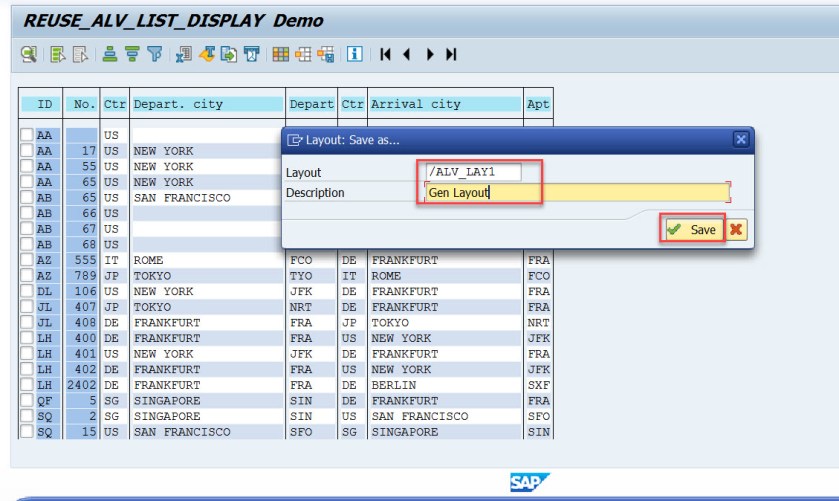The image size is (839, 501).
Task: Click the Layout name field /ALV_LAY1
Action: (x=474, y=172)
